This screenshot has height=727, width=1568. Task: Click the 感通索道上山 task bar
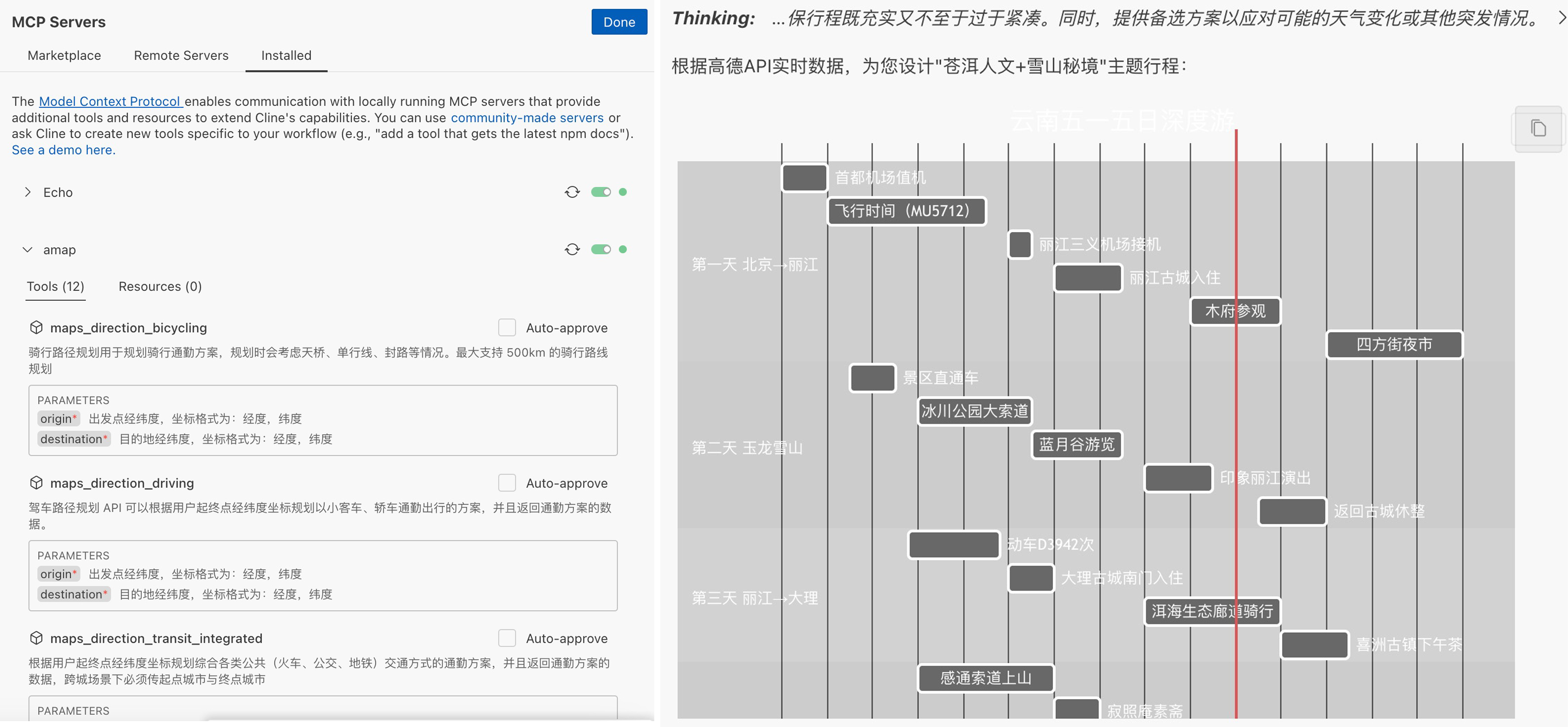point(985,678)
